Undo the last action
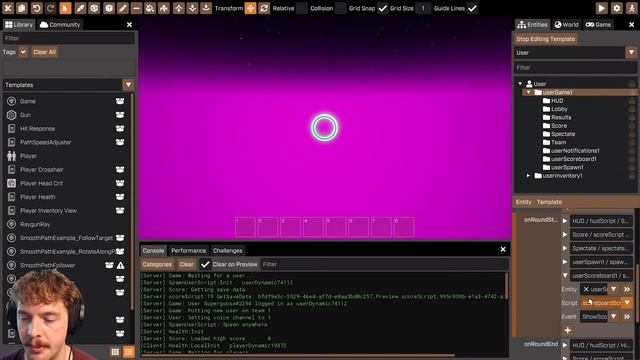This screenshot has width=640, height=360. [36, 8]
